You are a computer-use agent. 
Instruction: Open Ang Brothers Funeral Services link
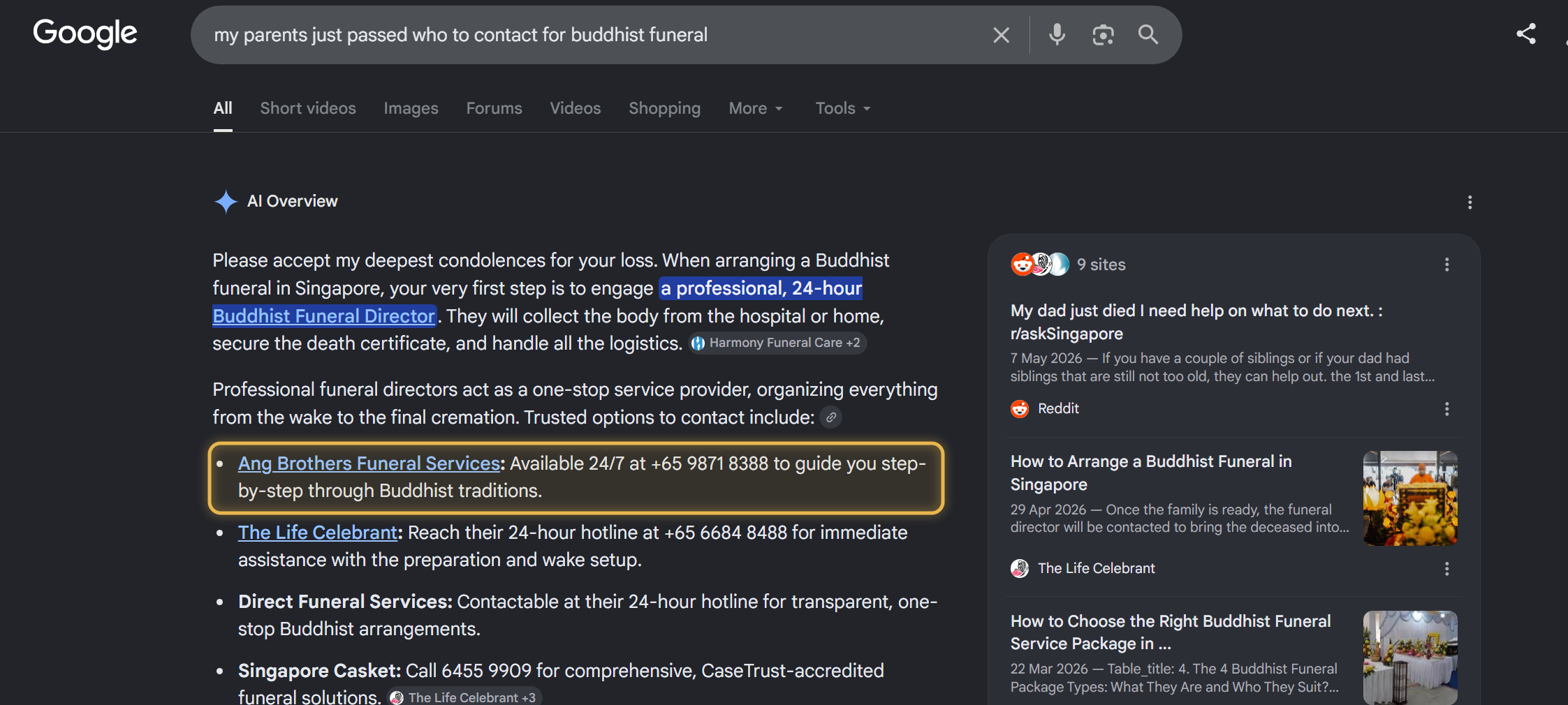[x=369, y=463]
